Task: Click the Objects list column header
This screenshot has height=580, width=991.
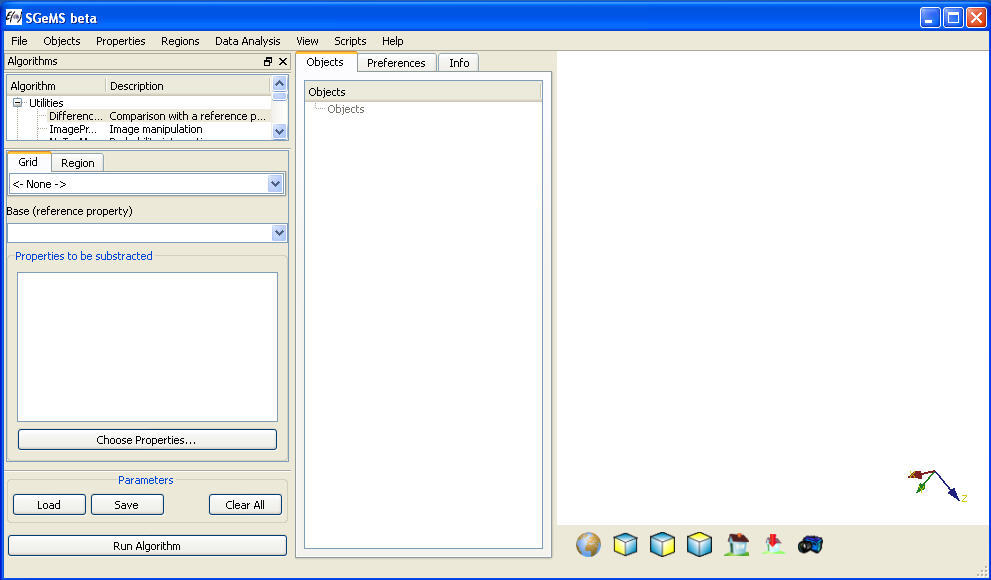Action: tap(423, 92)
